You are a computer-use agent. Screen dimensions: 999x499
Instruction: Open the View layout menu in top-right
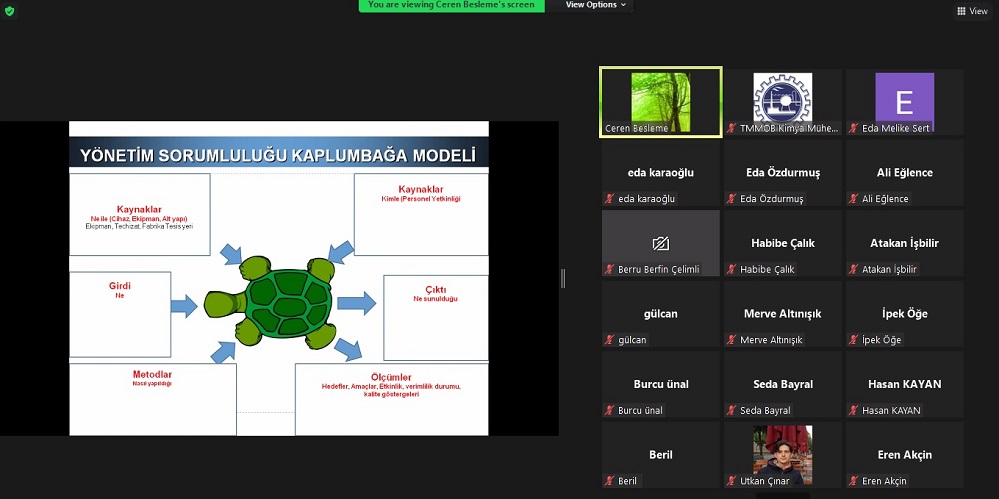pyautogui.click(x=972, y=11)
